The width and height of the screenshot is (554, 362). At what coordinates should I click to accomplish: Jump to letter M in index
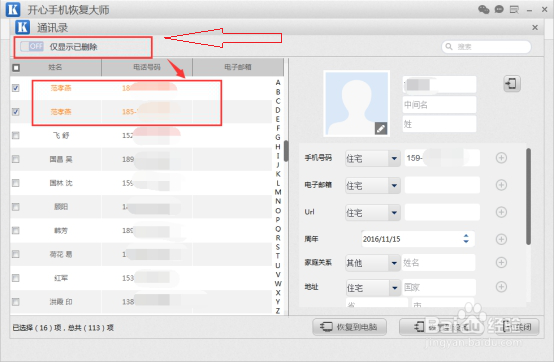[x=278, y=192]
